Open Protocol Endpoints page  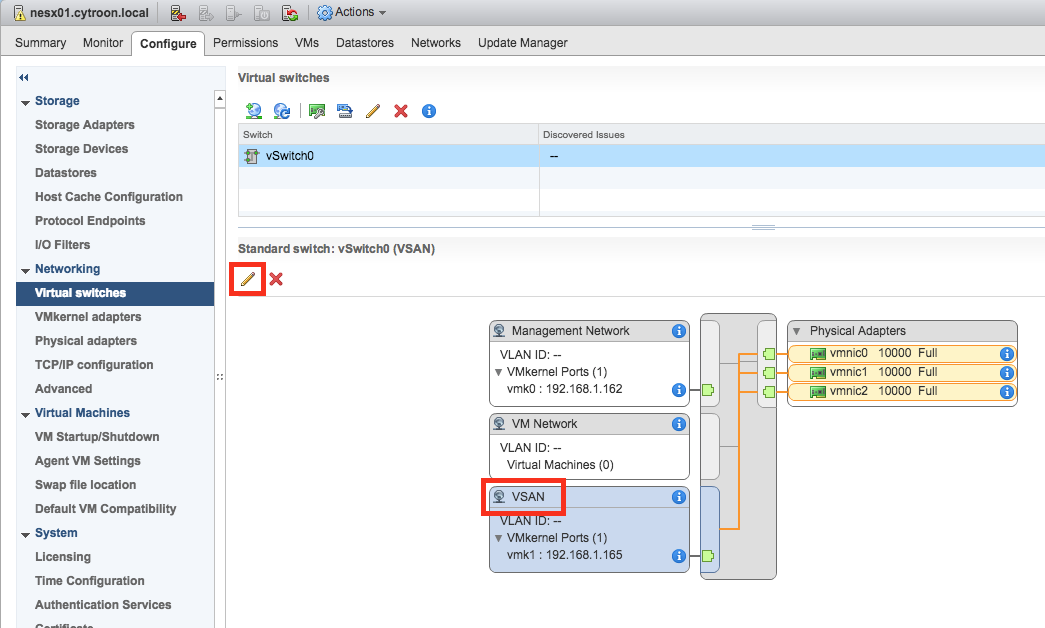(90, 221)
